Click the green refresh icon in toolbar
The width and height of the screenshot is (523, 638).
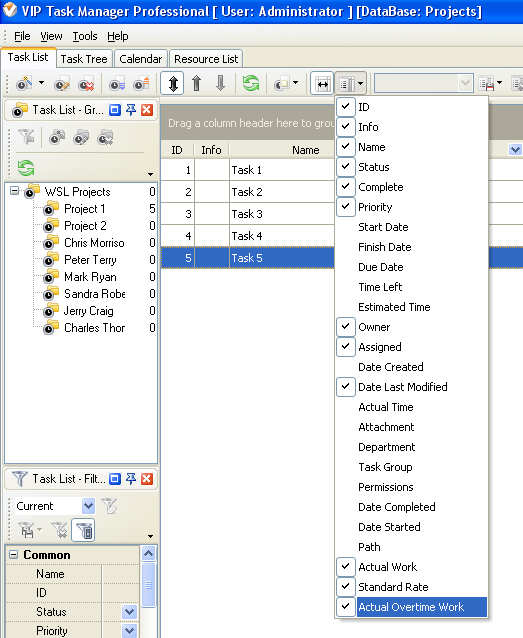tap(251, 83)
